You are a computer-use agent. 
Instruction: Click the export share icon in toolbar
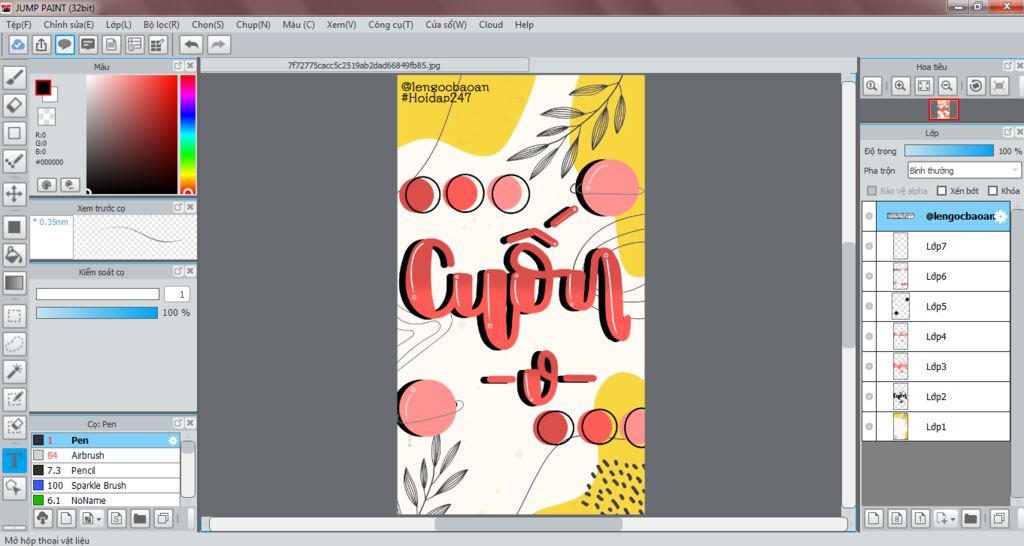coord(41,45)
